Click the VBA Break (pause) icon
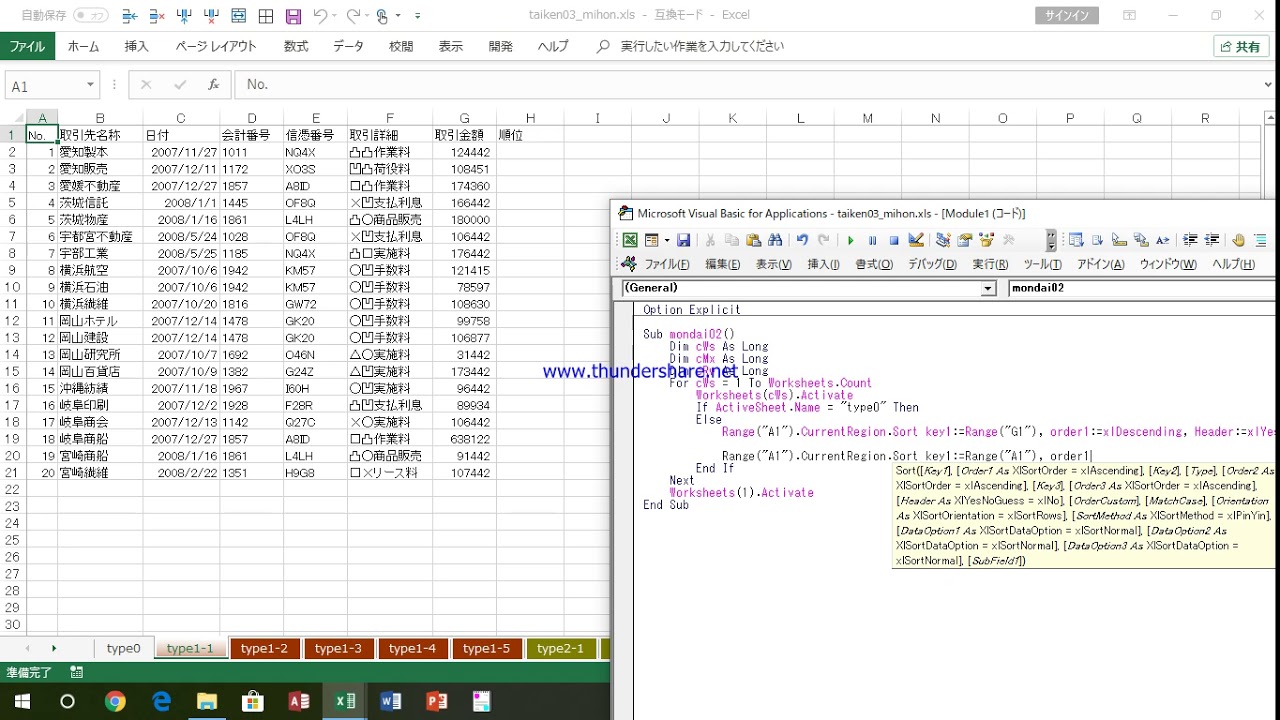 pyautogui.click(x=872, y=240)
